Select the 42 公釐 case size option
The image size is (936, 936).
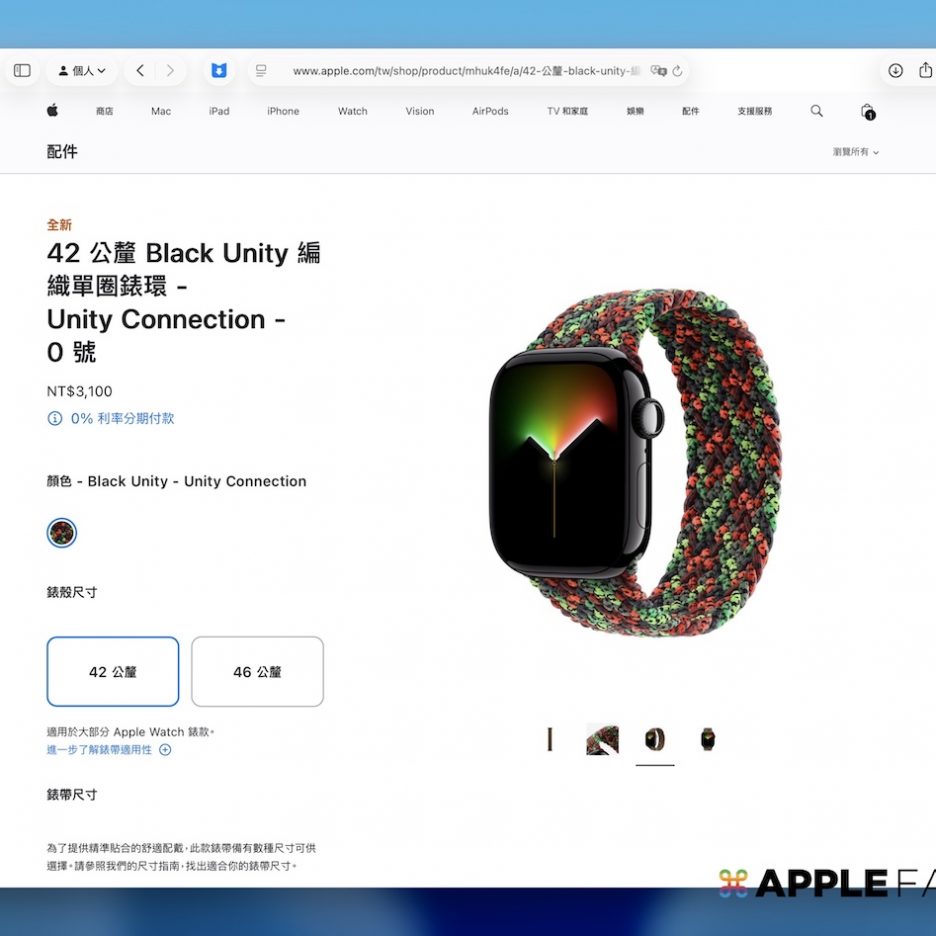coord(113,672)
